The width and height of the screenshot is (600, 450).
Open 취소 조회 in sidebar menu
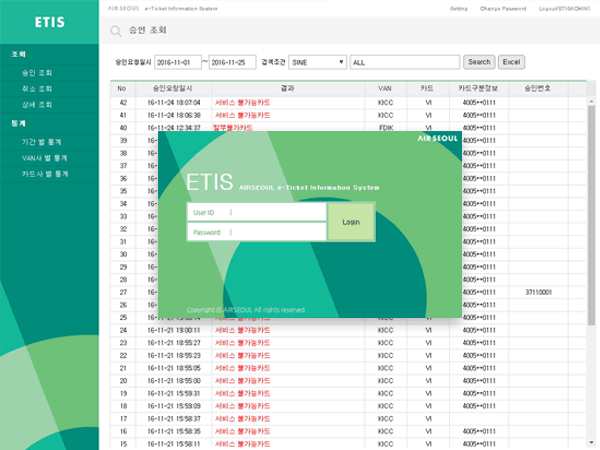coord(37,89)
